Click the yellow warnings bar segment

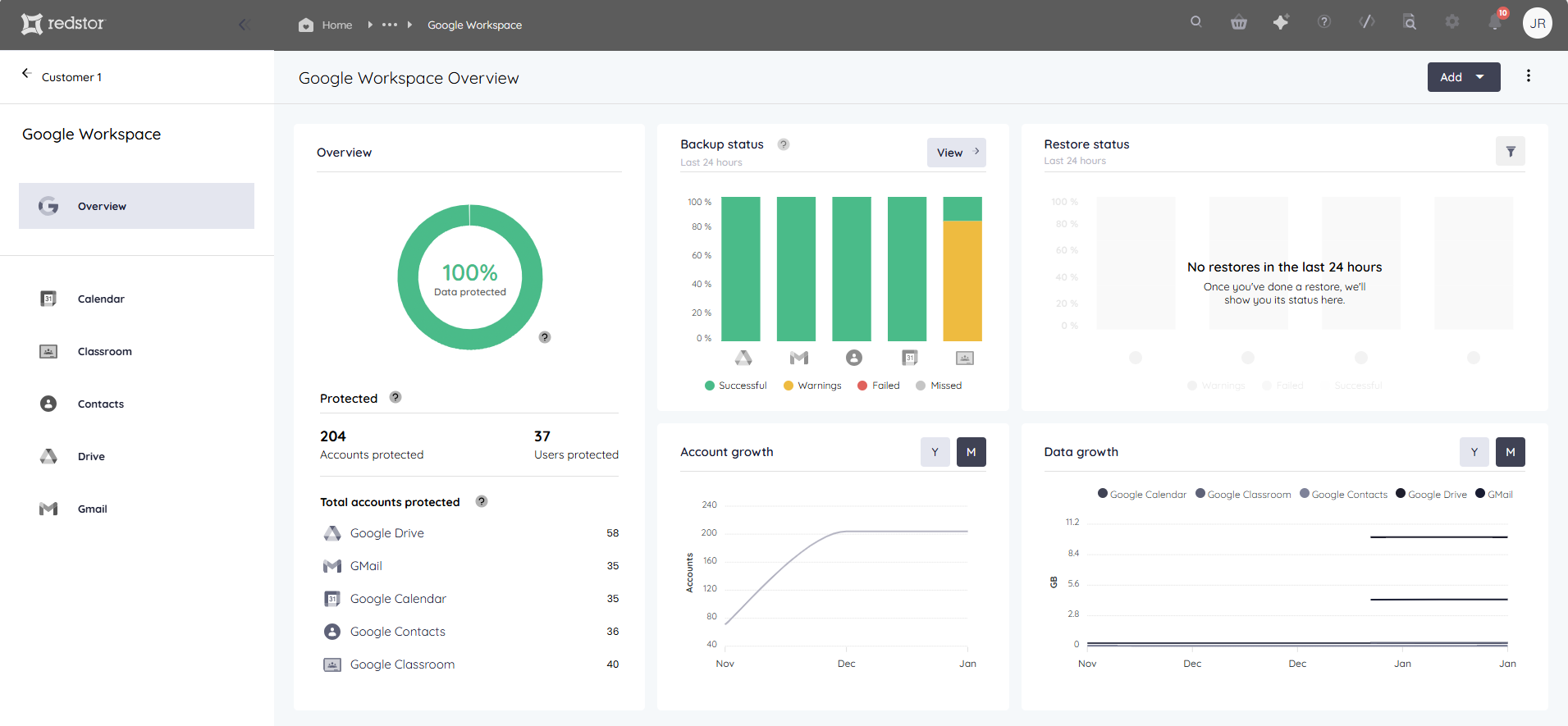click(962, 281)
